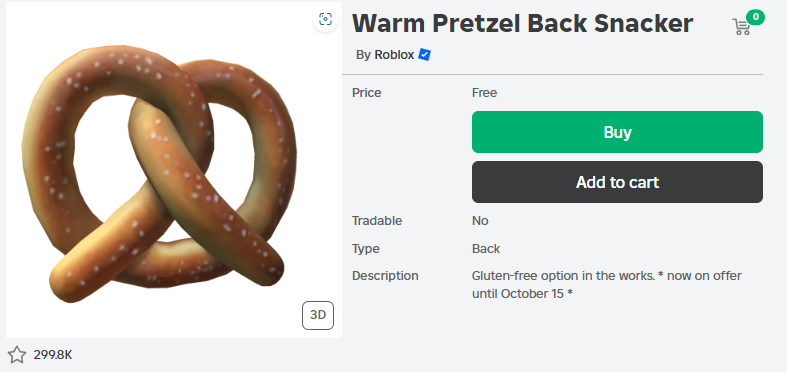Click the Tradable label

pos(377,221)
